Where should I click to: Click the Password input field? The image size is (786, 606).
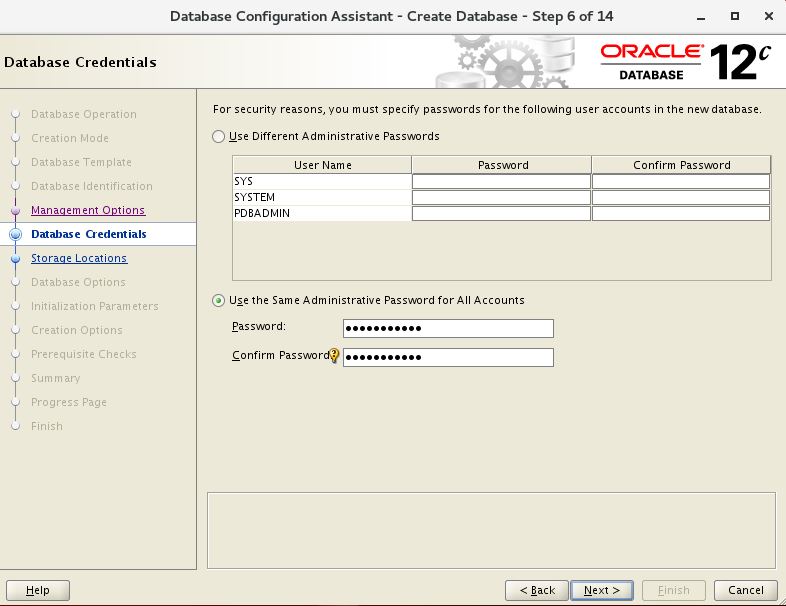[448, 328]
